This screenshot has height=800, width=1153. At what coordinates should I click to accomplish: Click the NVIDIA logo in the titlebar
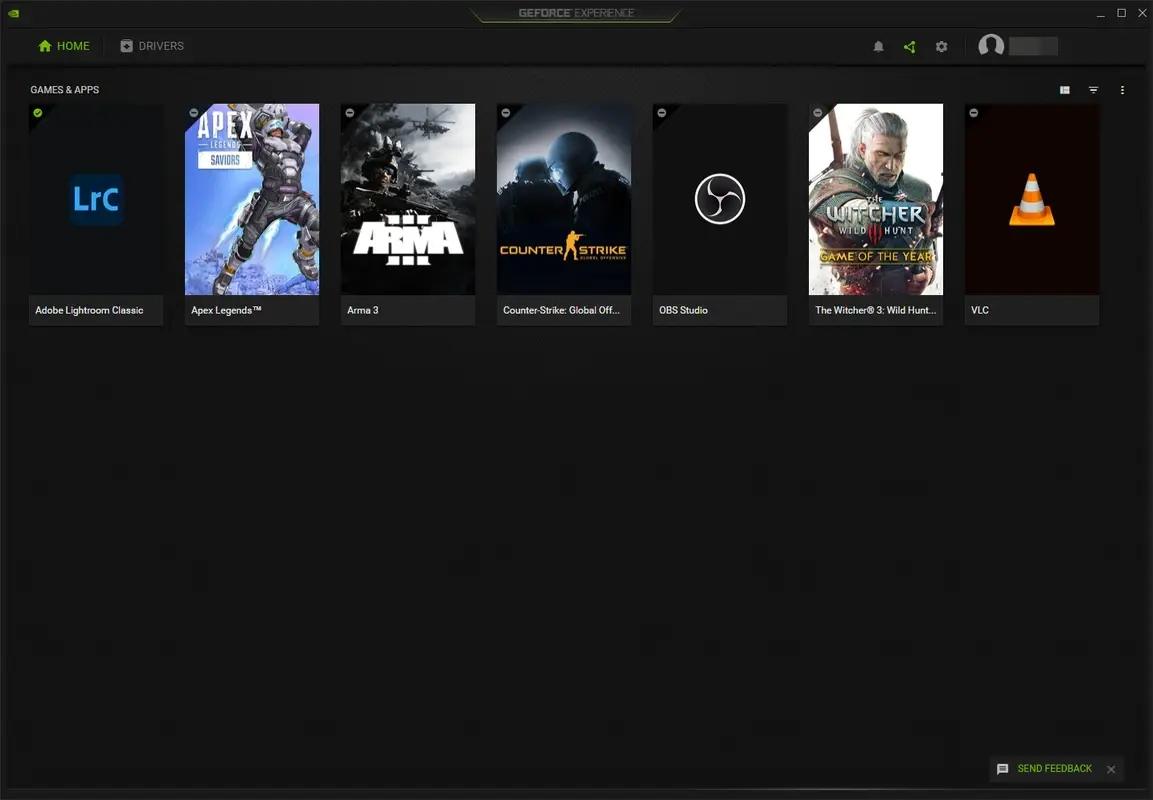point(14,12)
